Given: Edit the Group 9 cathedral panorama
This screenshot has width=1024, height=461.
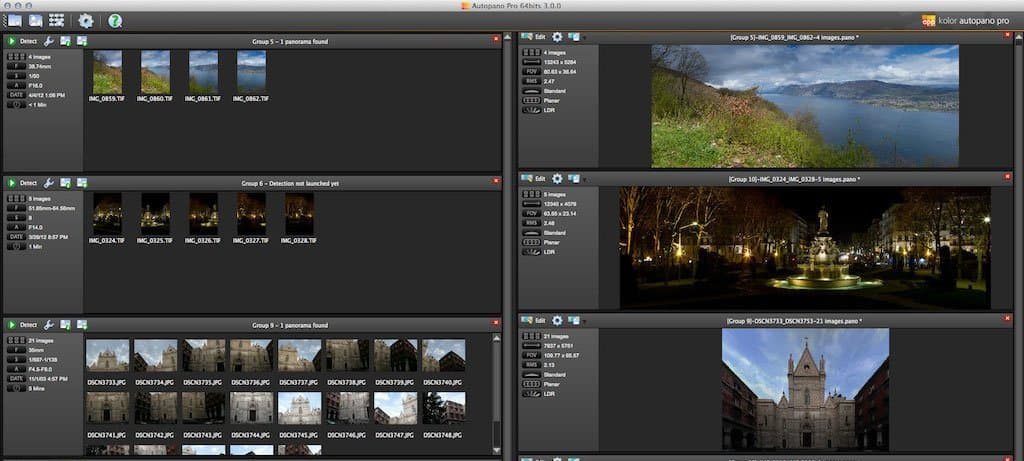Looking at the screenshot, I should [533, 320].
